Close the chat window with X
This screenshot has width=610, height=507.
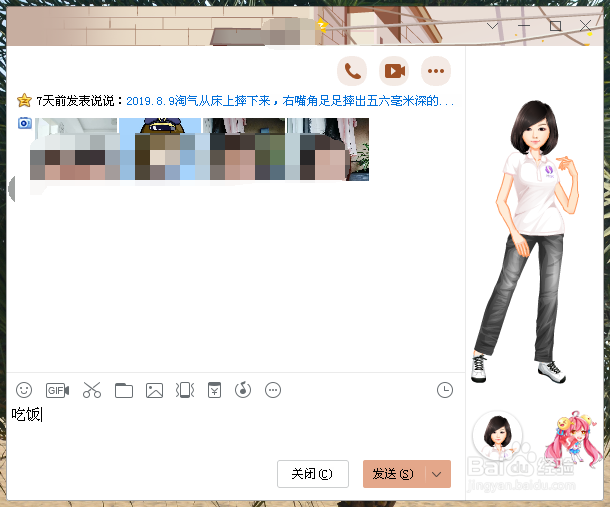coord(585,26)
